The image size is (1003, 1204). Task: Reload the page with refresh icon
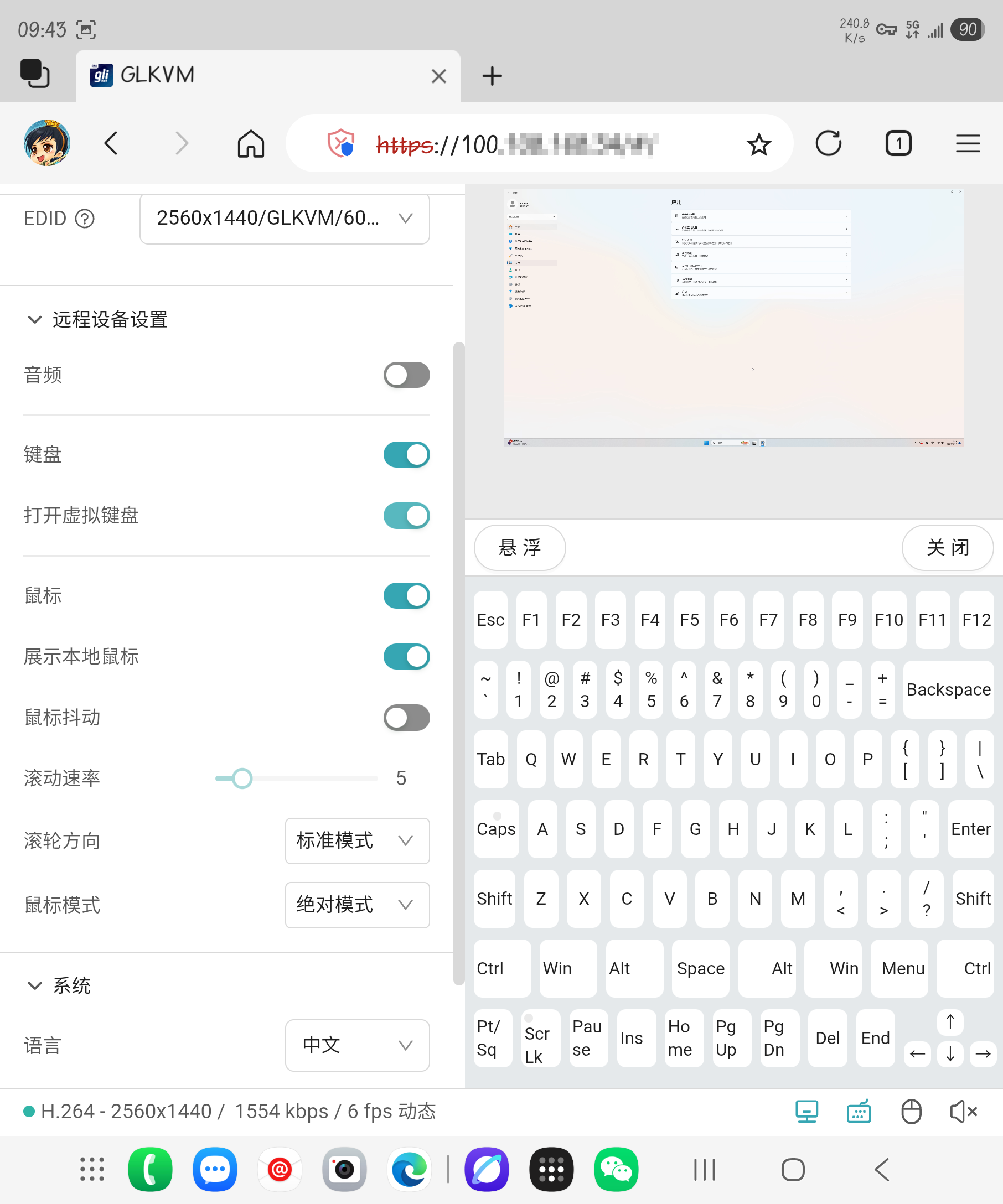click(x=828, y=144)
